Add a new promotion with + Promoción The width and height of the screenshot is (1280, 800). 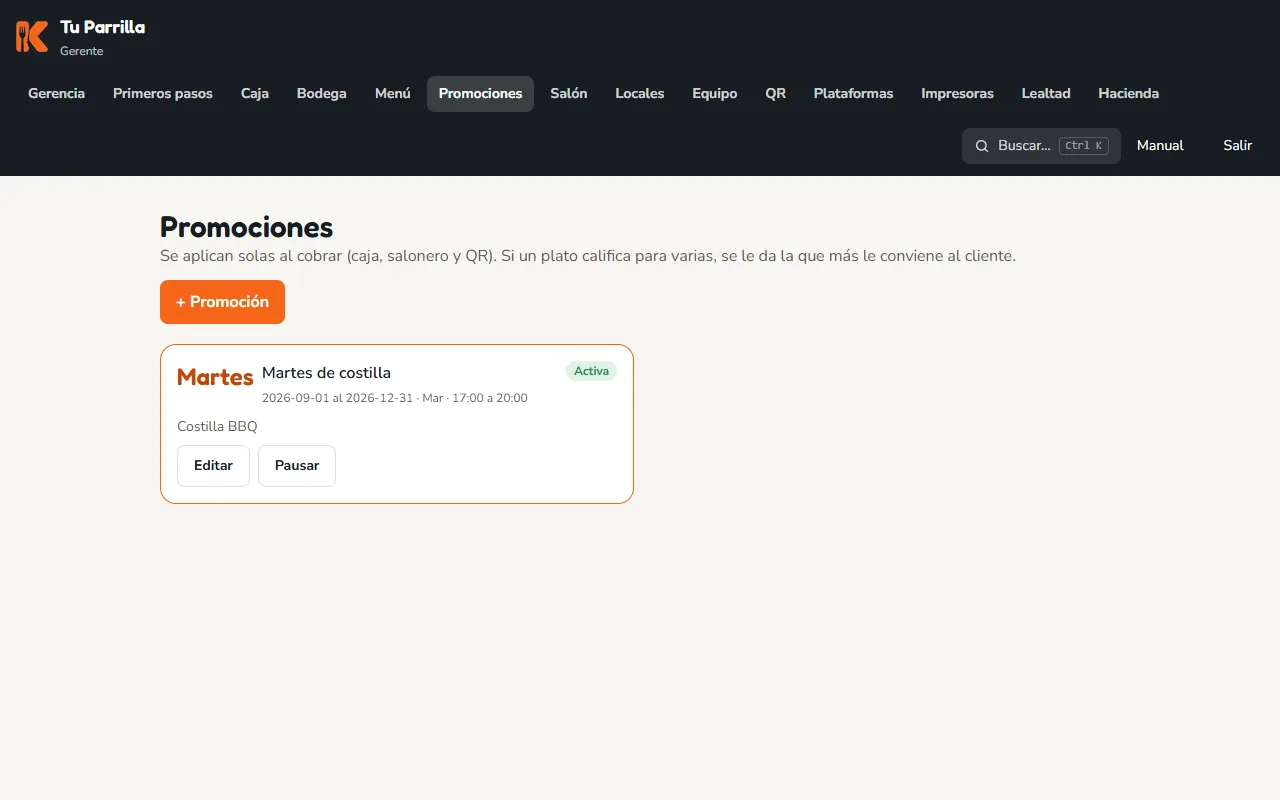[222, 302]
